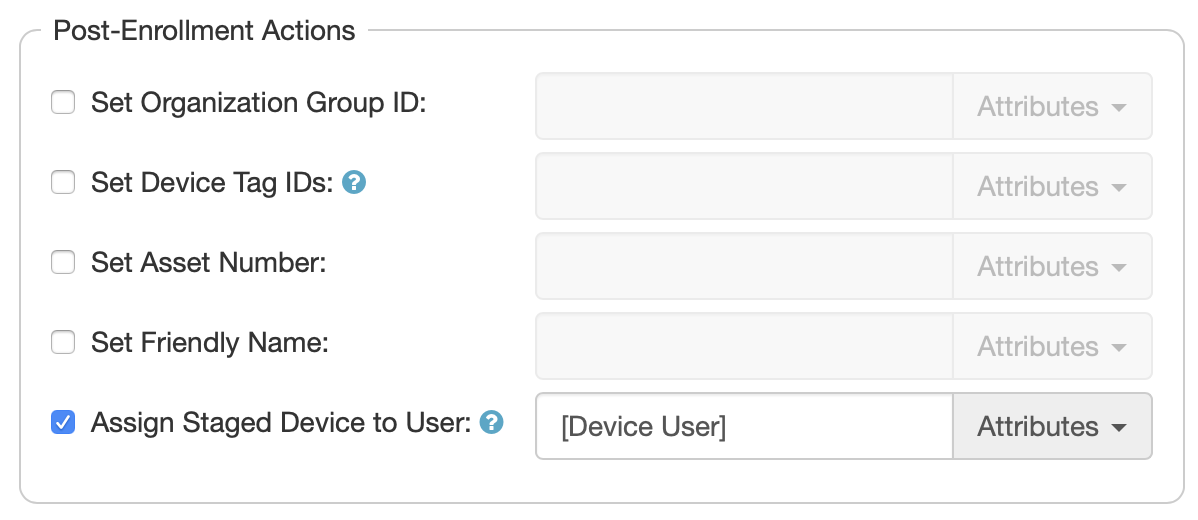Expand Attributes dropdown for Device Tag IDs
1198x520 pixels.
pyautogui.click(x=1052, y=186)
